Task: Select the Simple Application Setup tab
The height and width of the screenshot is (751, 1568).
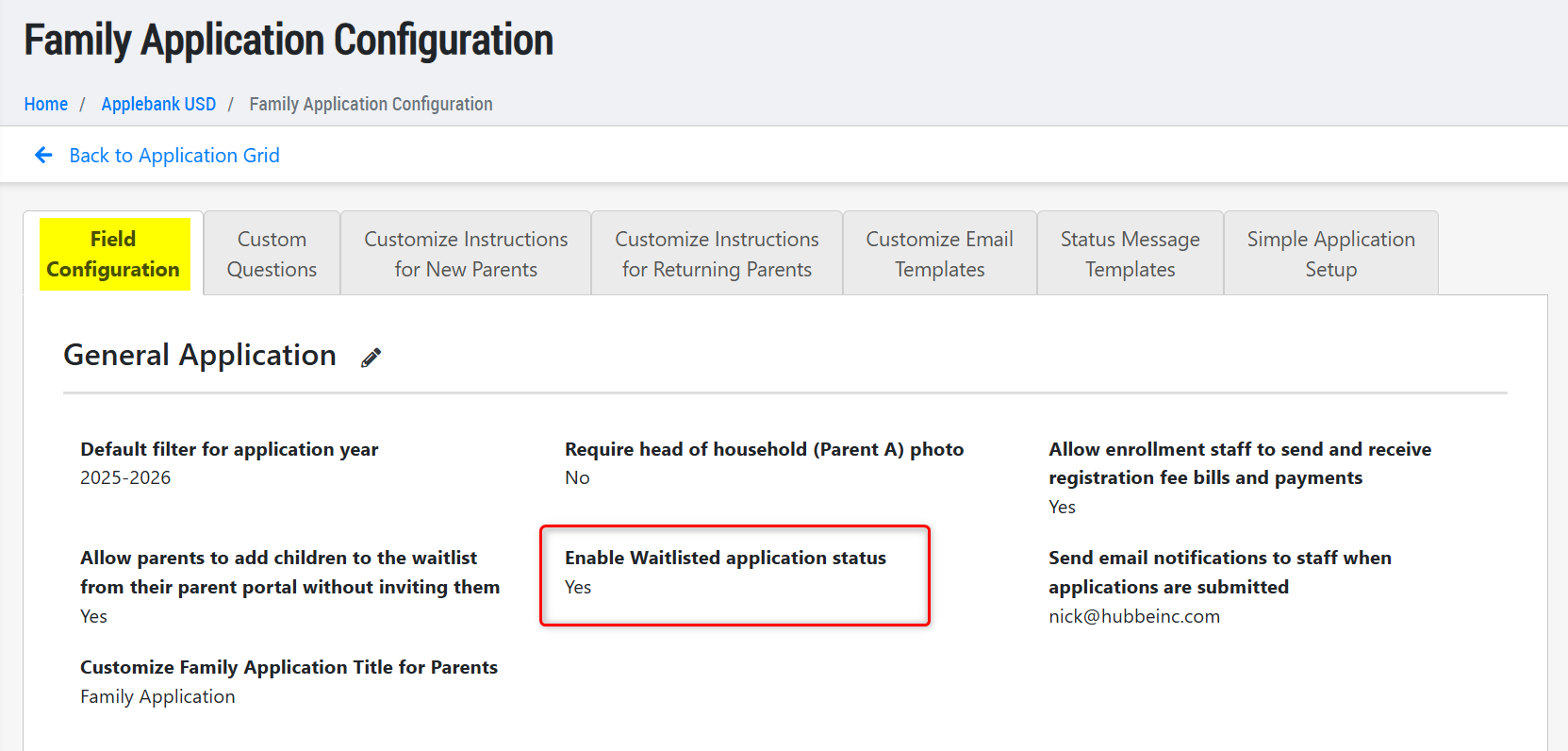Action: pos(1331,254)
